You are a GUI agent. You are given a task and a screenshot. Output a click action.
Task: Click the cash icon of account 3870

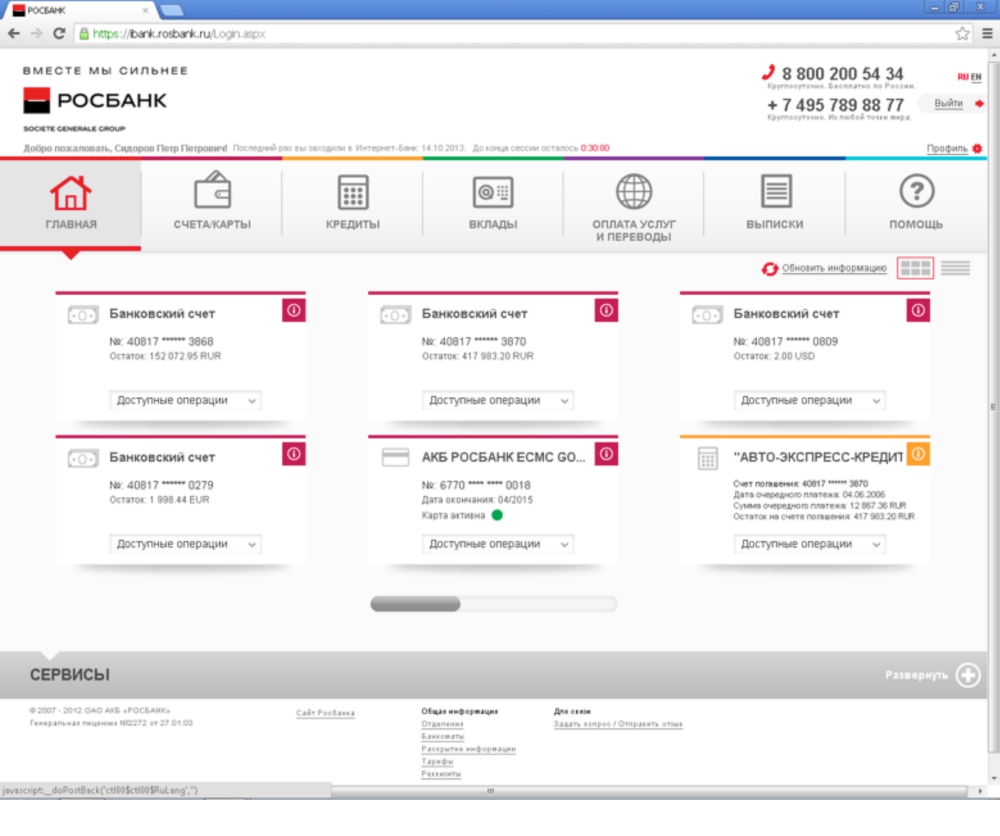[x=395, y=315]
